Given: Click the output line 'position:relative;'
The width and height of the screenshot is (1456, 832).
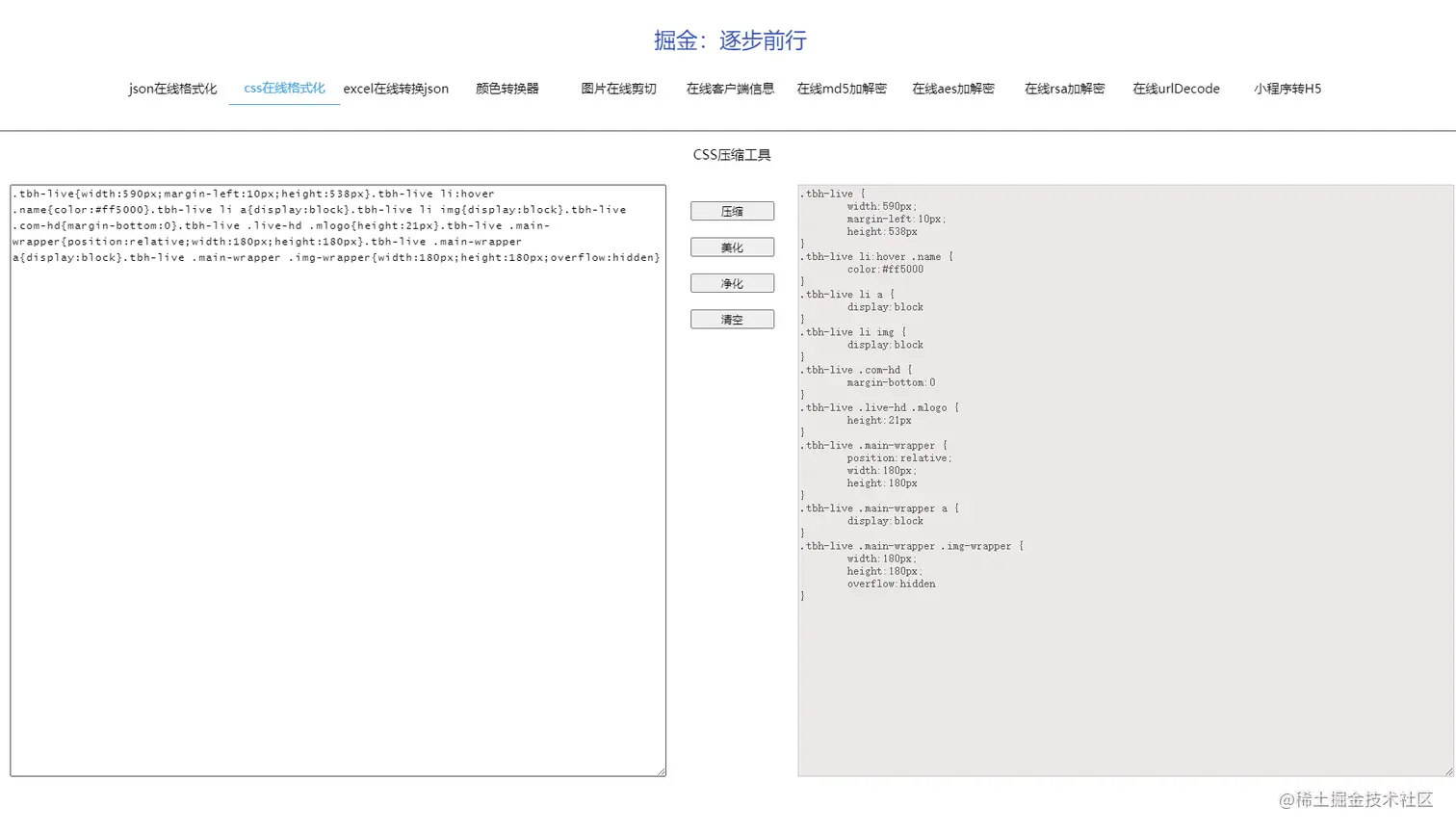Looking at the screenshot, I should (899, 458).
